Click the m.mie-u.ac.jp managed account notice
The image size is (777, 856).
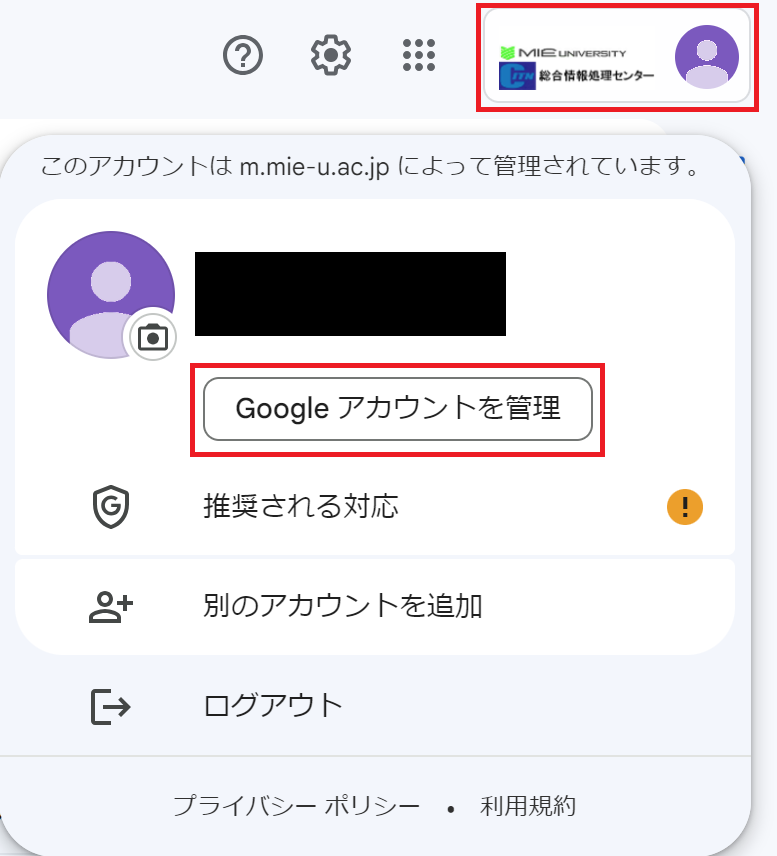pyautogui.click(x=370, y=166)
